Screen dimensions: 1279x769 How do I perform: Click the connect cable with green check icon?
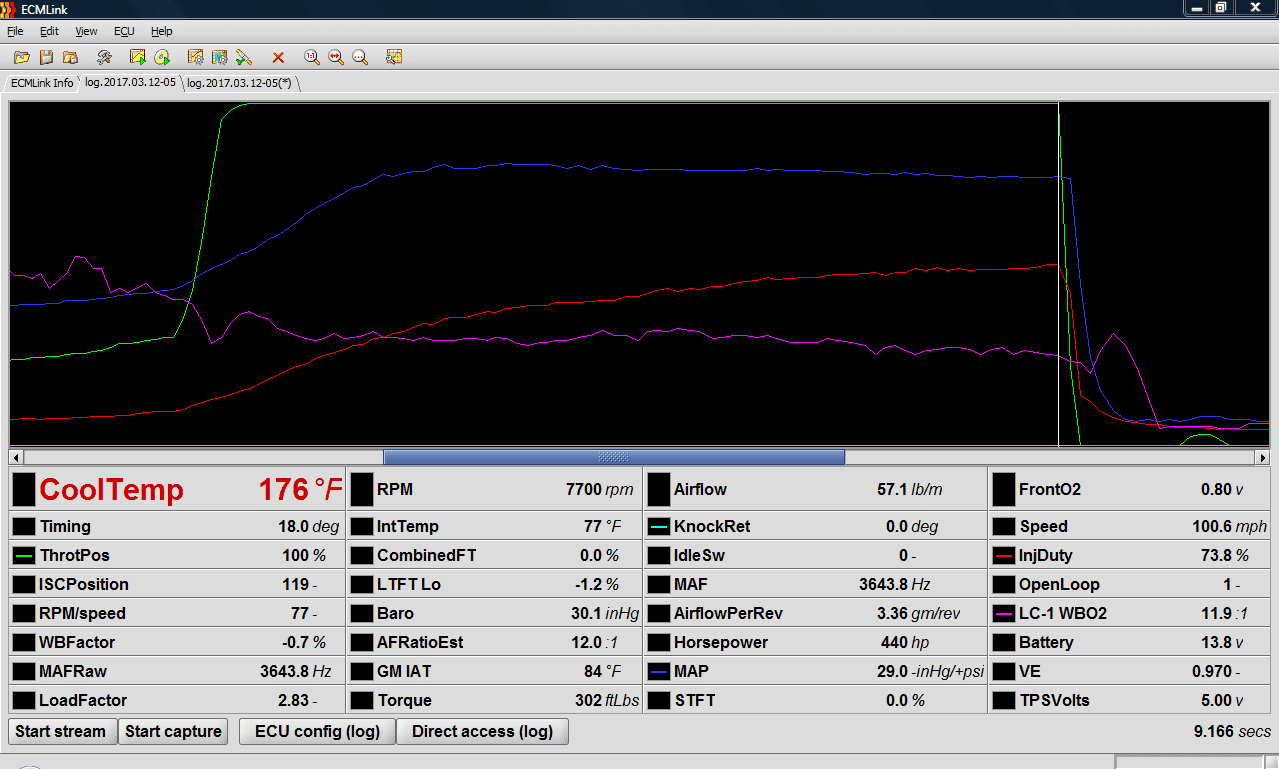click(x=244, y=58)
